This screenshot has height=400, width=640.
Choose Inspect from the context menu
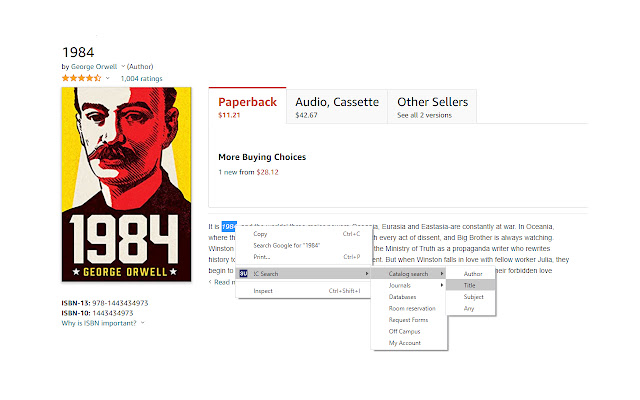click(263, 291)
